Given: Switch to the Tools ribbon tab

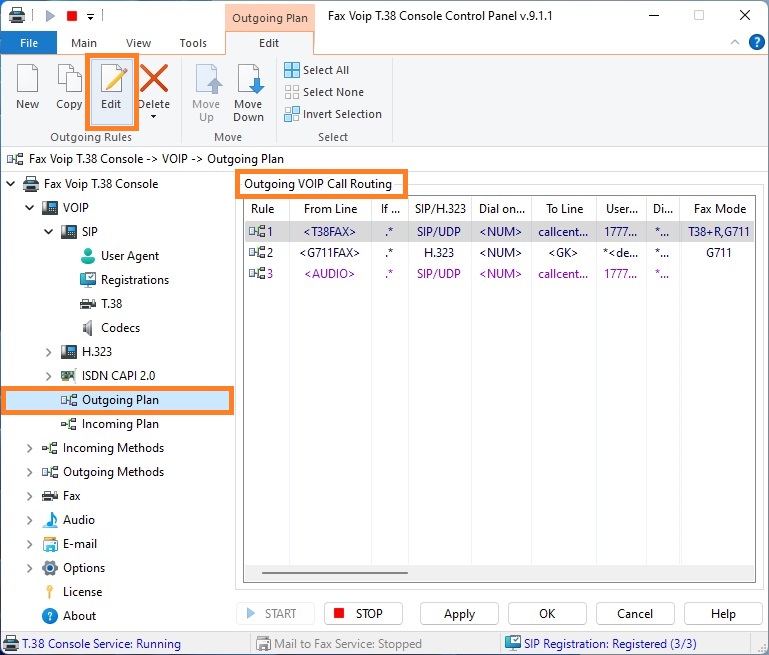Looking at the screenshot, I should (x=193, y=43).
